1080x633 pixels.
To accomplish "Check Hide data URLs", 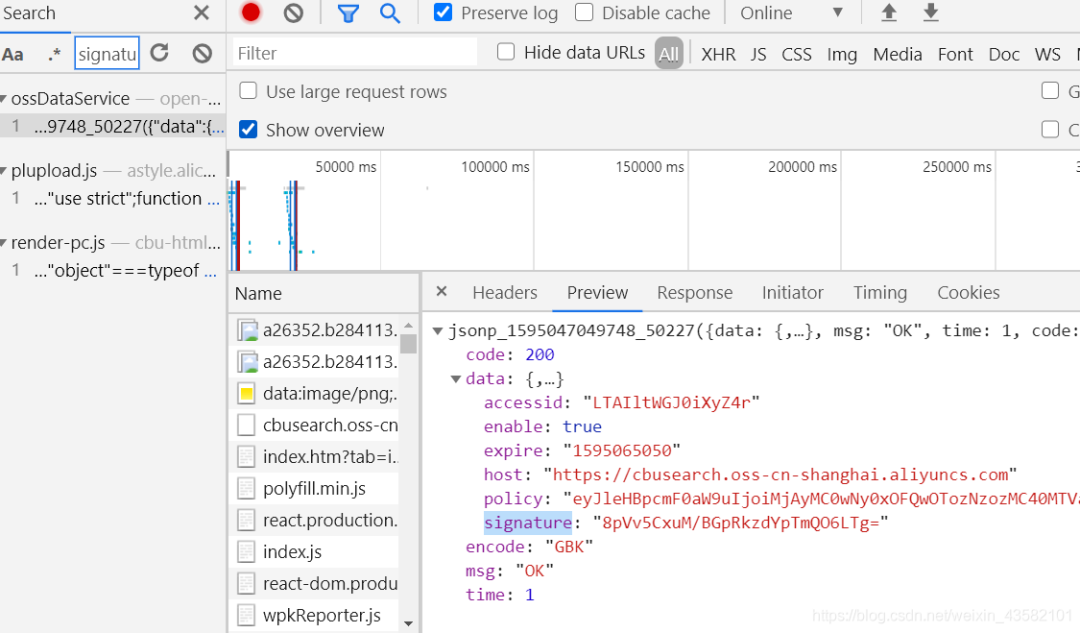I will click(506, 52).
